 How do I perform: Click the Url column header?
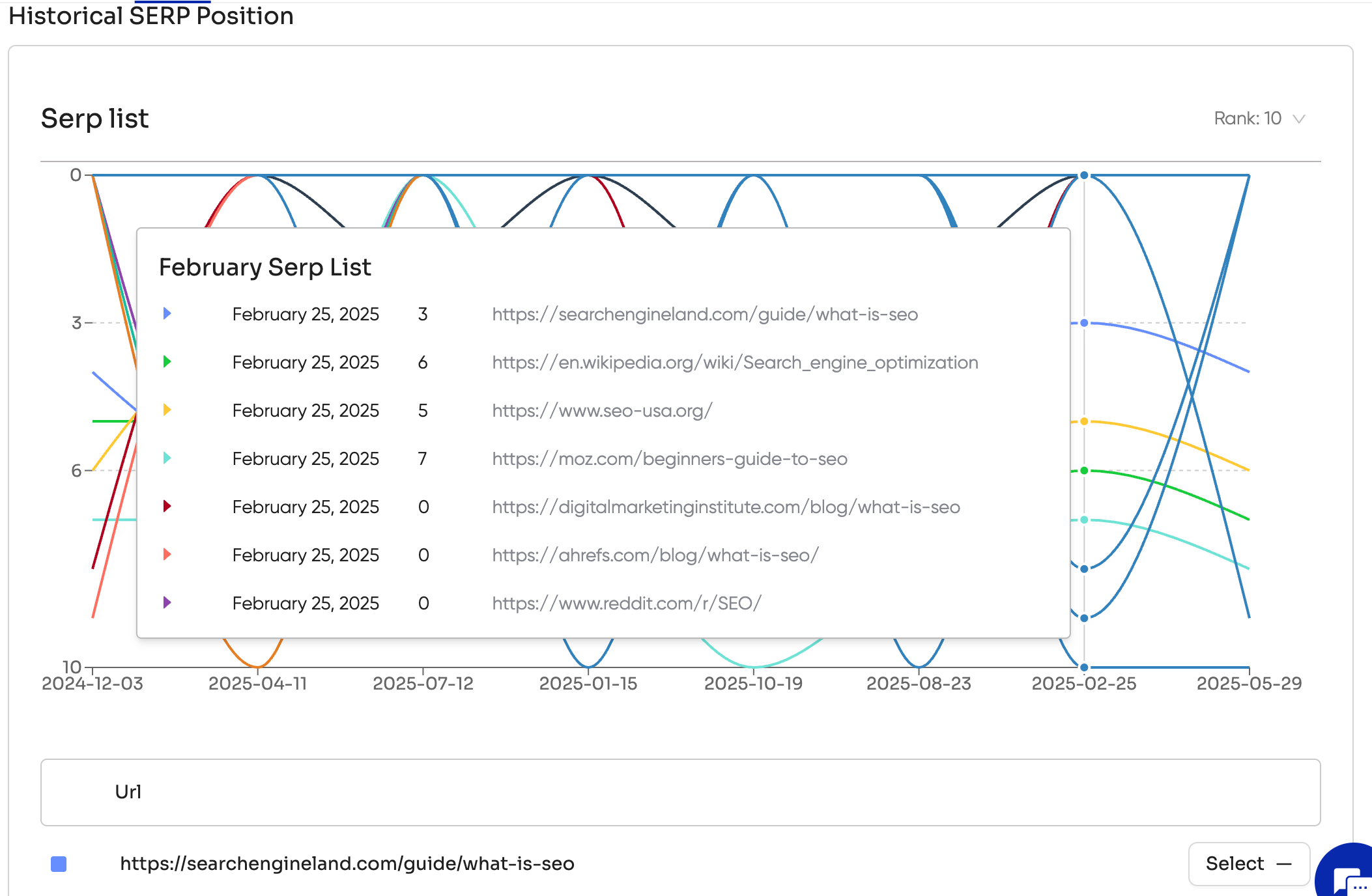tap(128, 792)
